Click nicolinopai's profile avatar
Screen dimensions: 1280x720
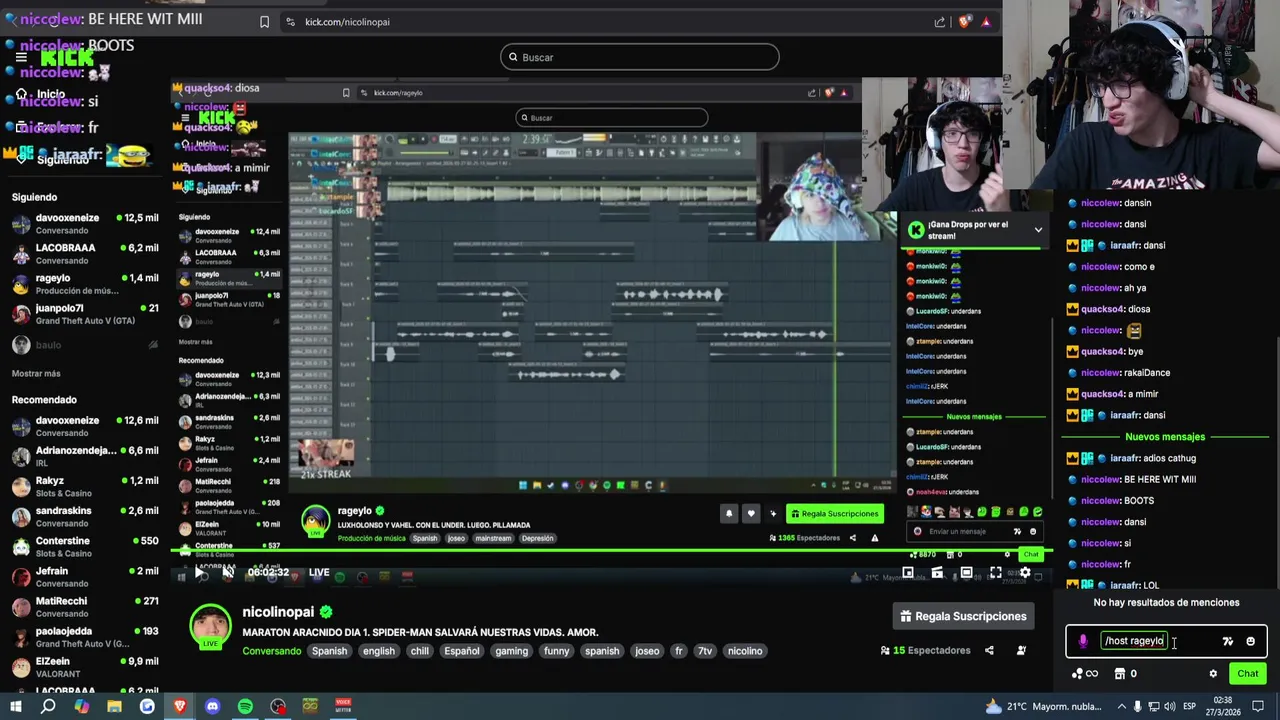(x=211, y=627)
